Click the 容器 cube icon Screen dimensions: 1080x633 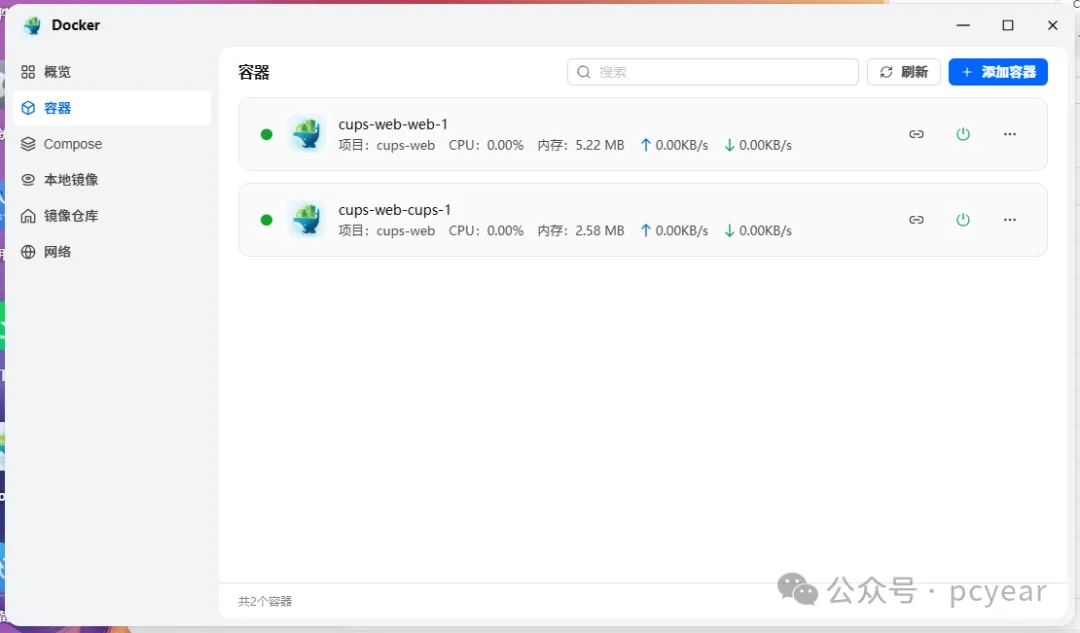28,108
